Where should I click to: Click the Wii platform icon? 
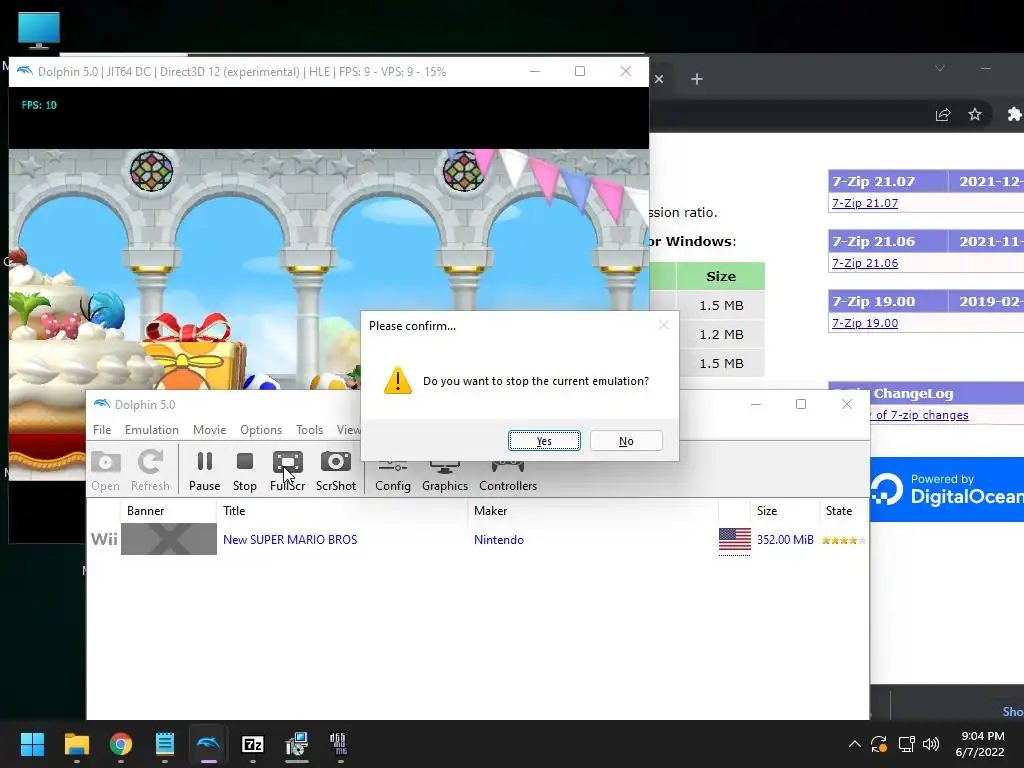coord(104,539)
